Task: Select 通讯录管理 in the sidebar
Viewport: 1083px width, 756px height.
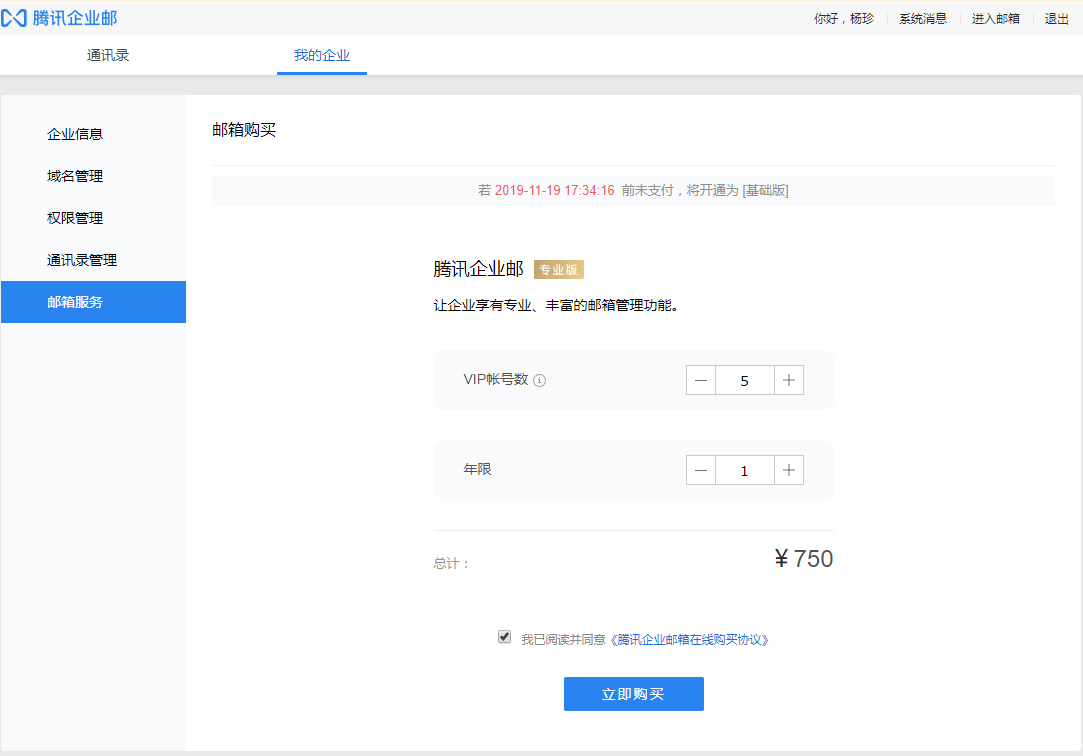Action: (93, 260)
